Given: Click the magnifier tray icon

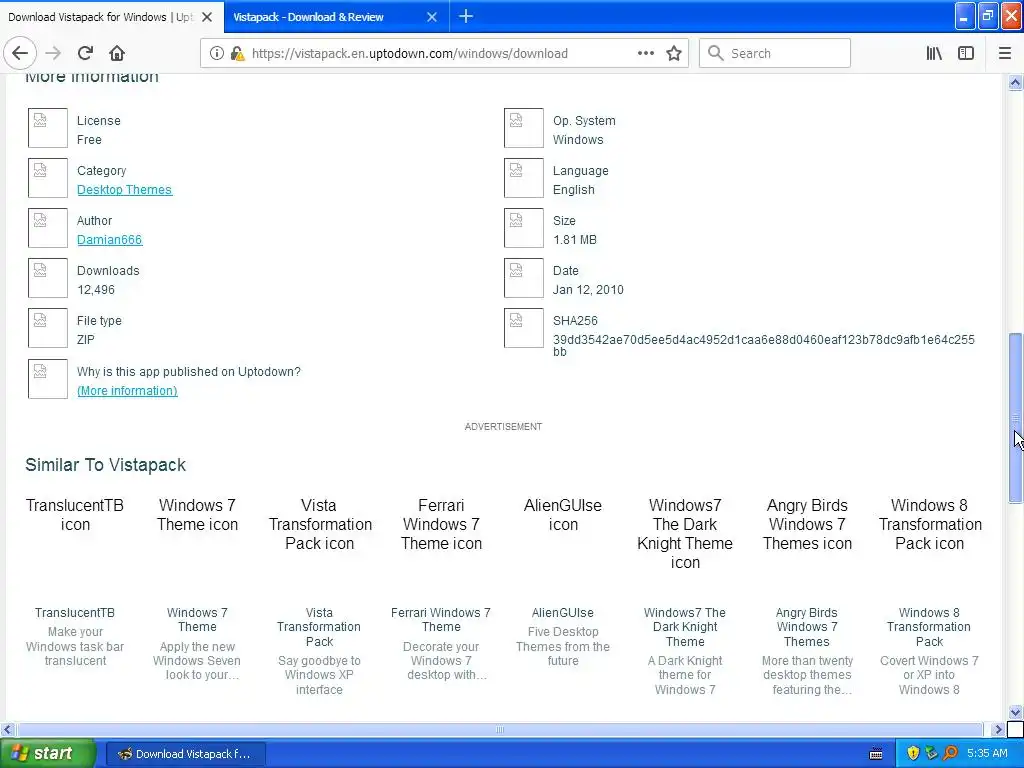Looking at the screenshot, I should point(950,754).
